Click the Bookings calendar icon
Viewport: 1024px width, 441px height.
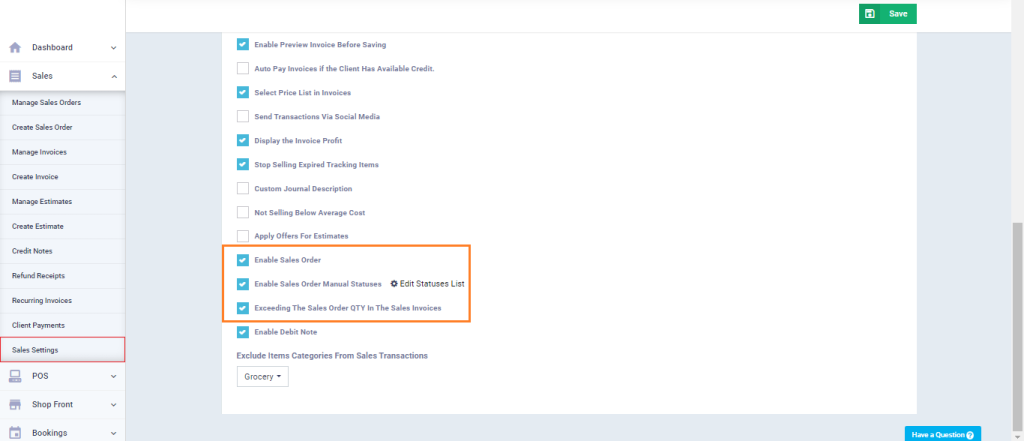(15, 432)
